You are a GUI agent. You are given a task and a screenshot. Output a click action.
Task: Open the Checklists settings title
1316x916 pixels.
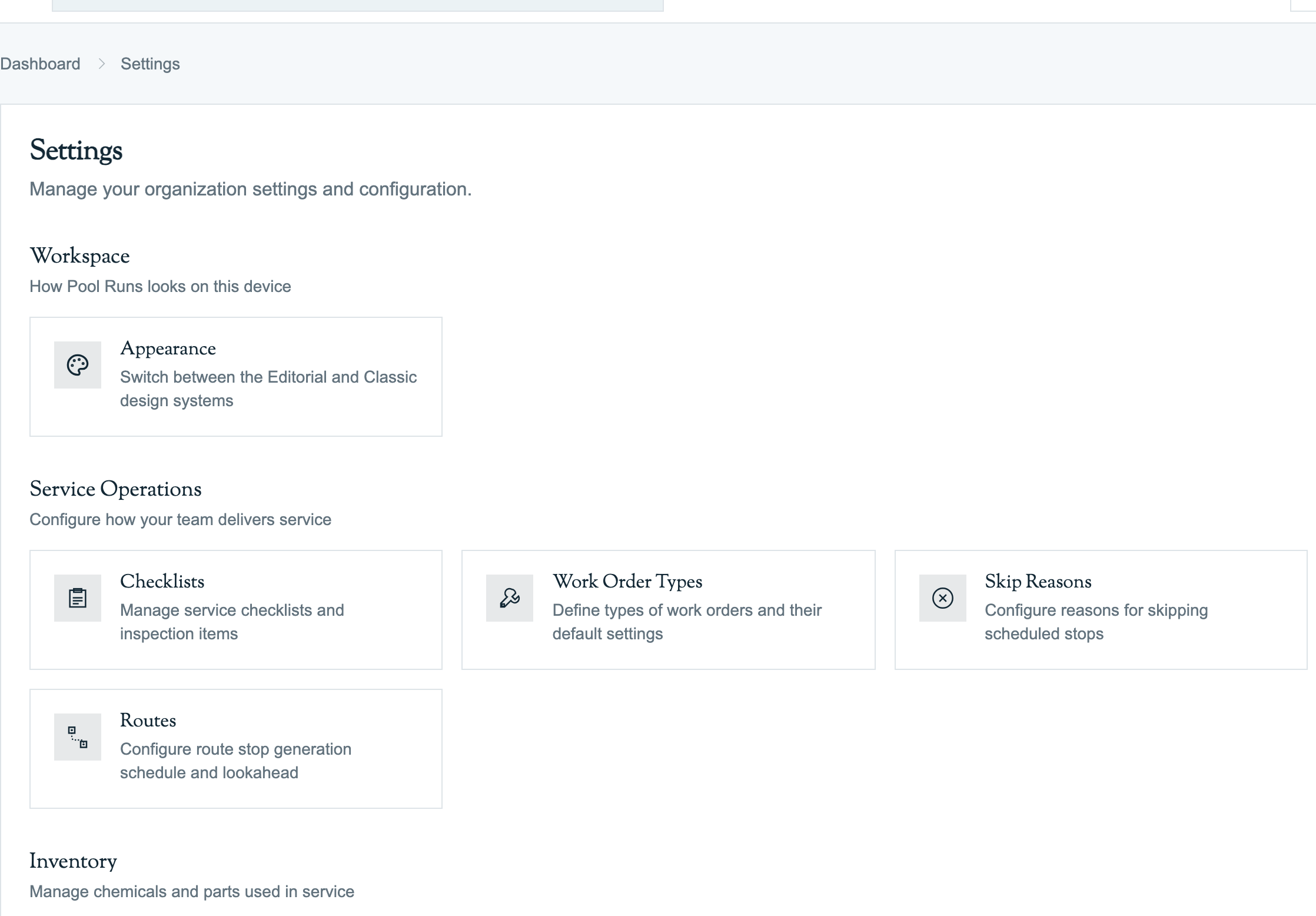click(x=162, y=582)
